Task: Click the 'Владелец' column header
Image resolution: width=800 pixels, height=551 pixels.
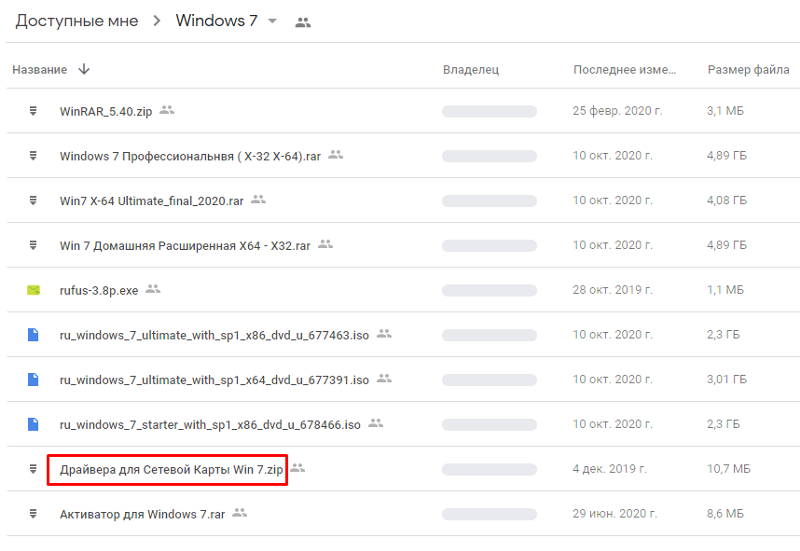Action: pos(471,69)
